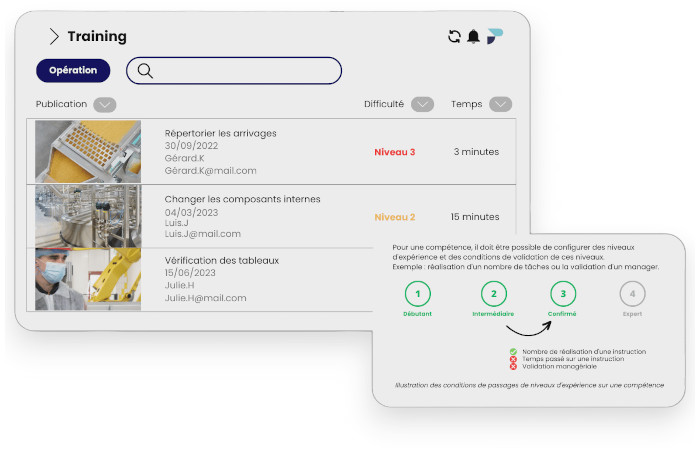Open the Temps filter dropdown
The height and width of the screenshot is (450, 700).
(501, 104)
